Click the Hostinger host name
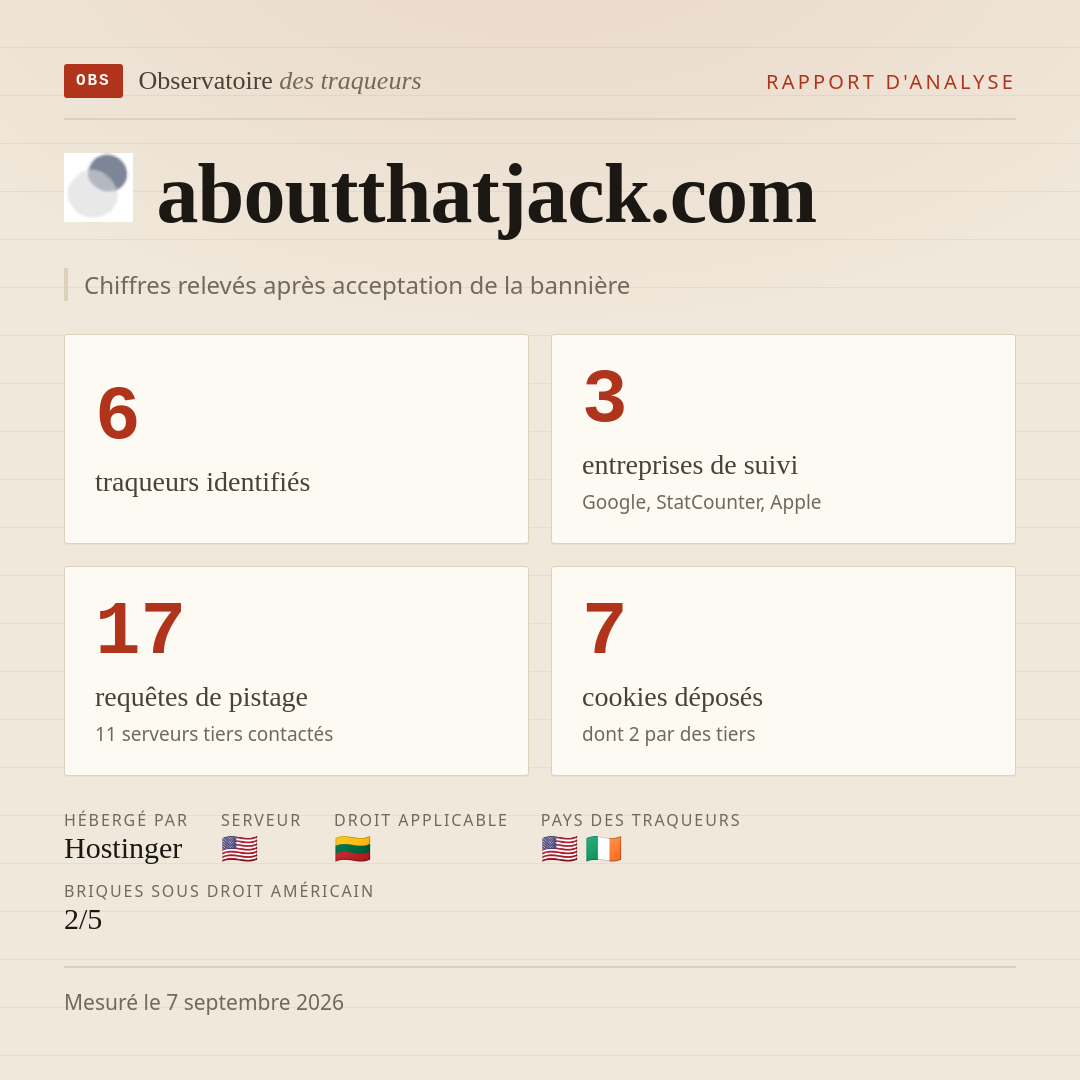This screenshot has width=1080, height=1080. [x=123, y=849]
